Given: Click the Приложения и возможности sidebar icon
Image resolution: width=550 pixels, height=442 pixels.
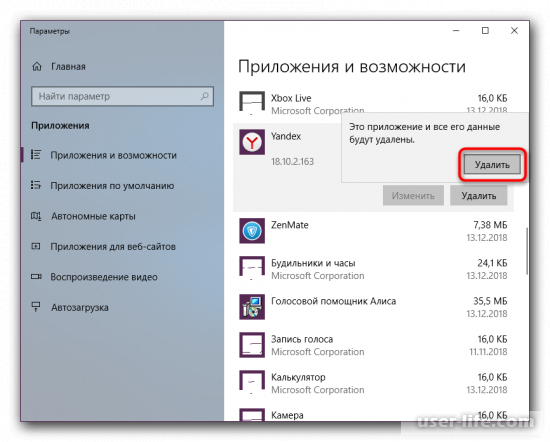Looking at the screenshot, I should point(36,155).
